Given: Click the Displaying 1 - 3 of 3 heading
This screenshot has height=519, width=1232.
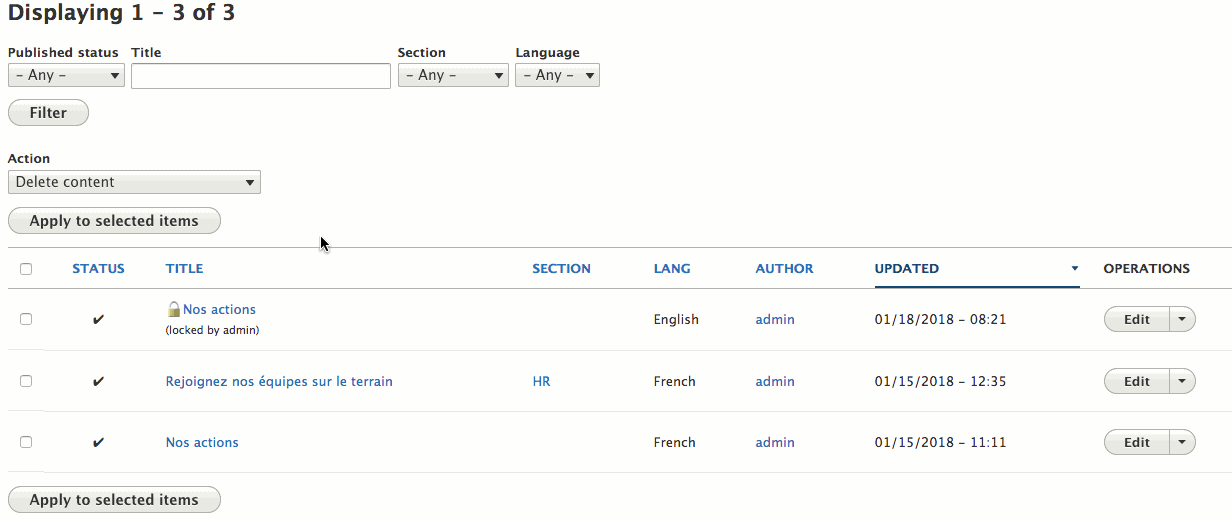Looking at the screenshot, I should coord(122,14).
